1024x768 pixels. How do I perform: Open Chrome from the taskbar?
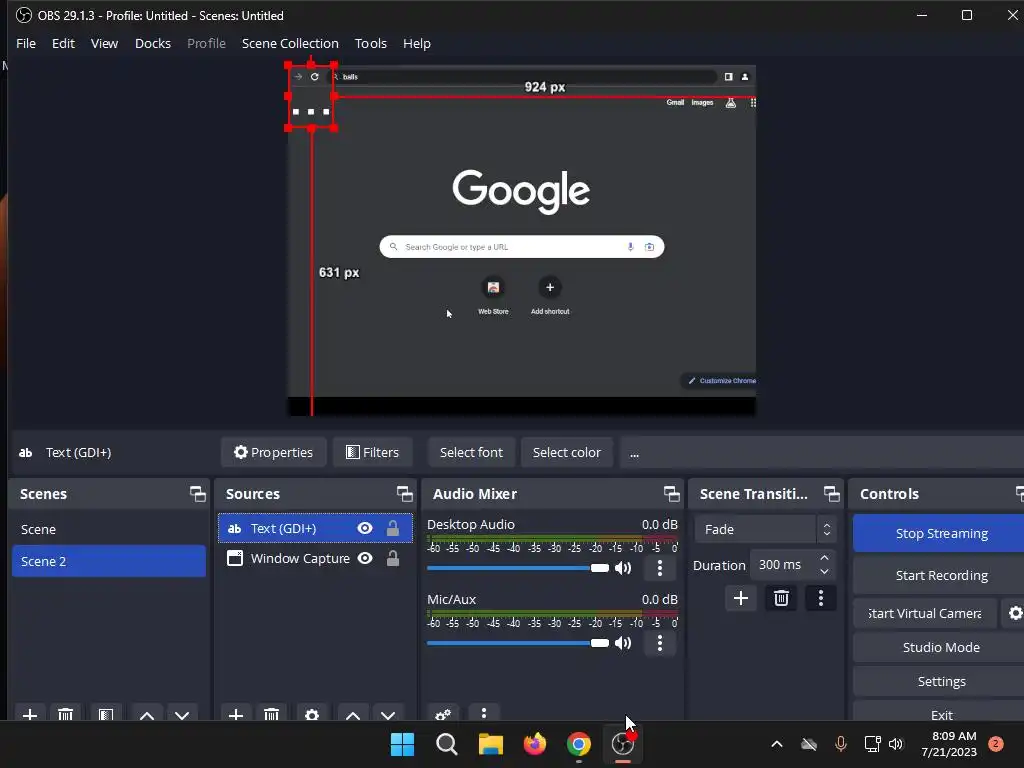click(x=579, y=744)
